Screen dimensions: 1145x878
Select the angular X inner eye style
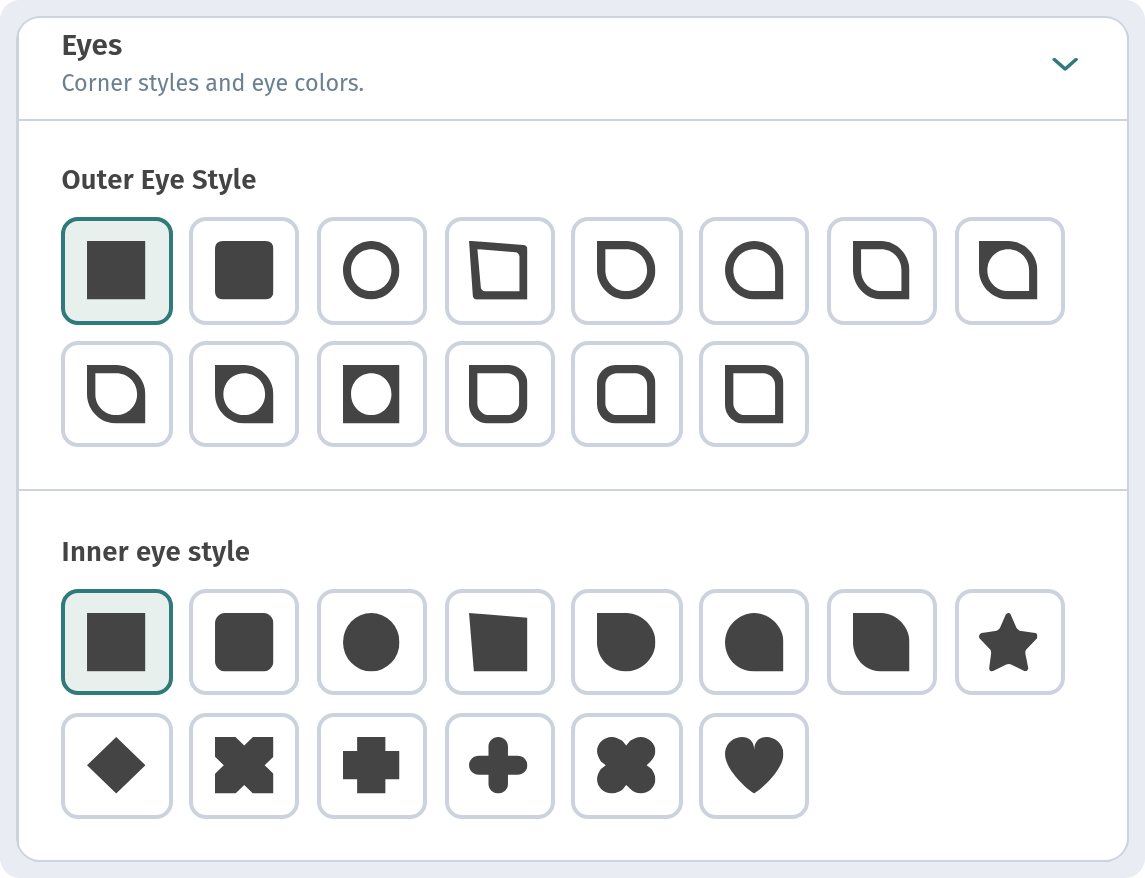tap(244, 766)
